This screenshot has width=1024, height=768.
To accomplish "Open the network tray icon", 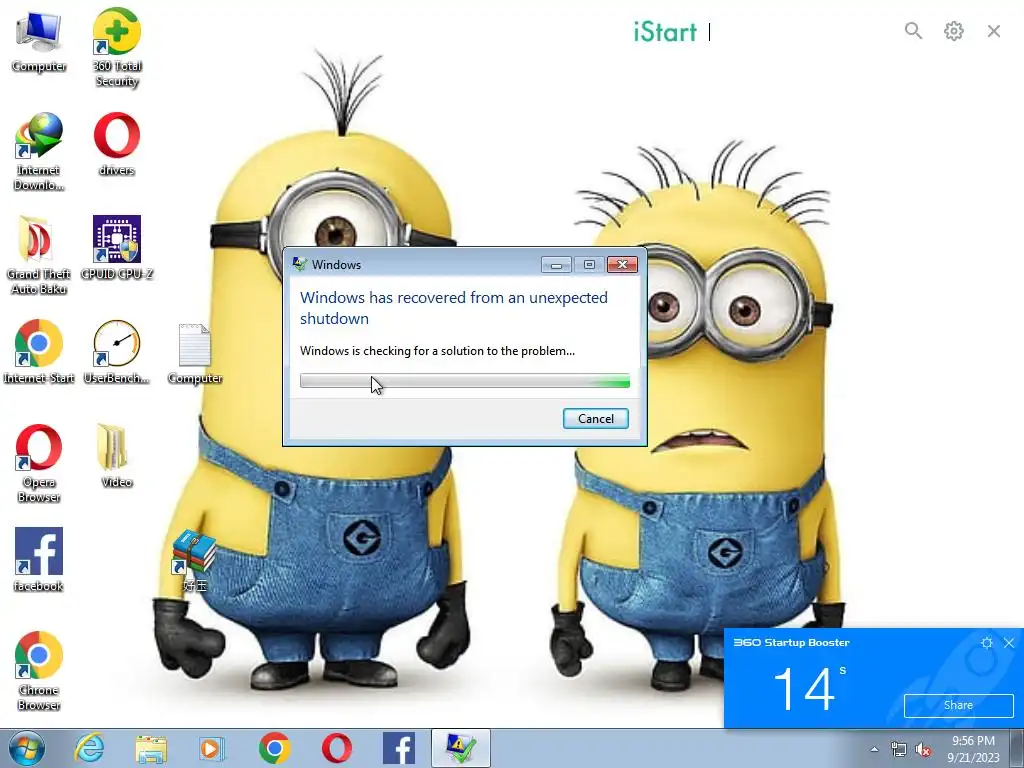I will click(x=899, y=749).
